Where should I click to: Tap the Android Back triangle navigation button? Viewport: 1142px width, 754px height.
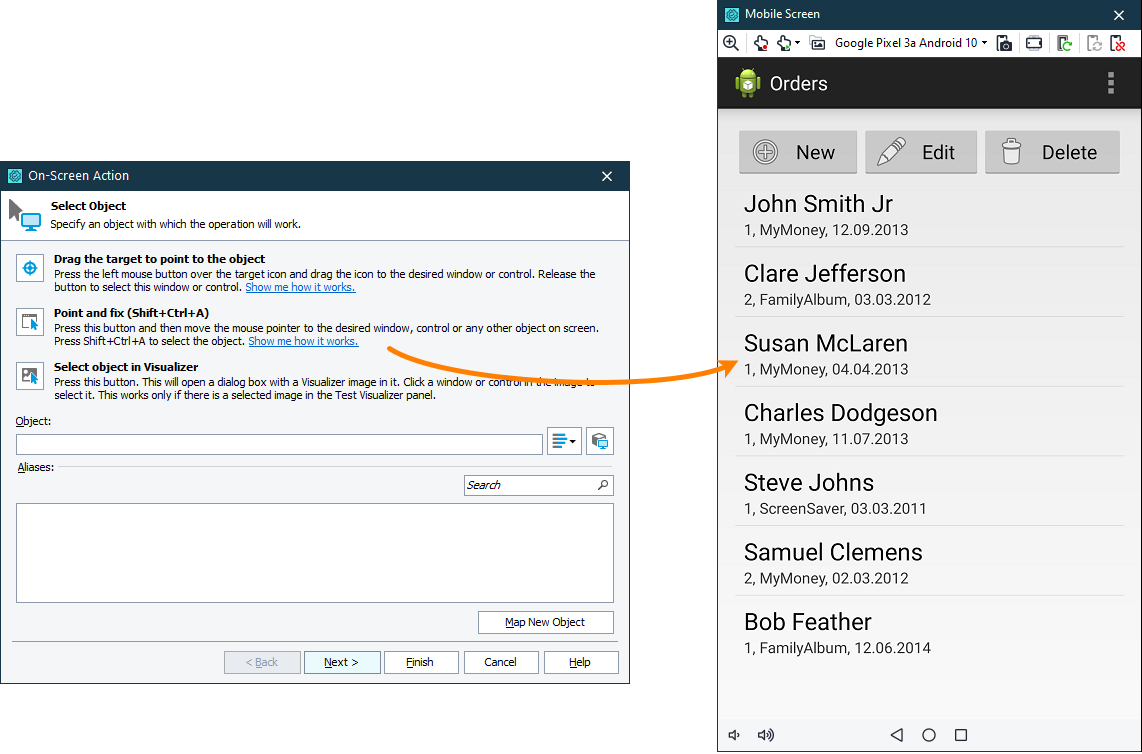(x=897, y=735)
